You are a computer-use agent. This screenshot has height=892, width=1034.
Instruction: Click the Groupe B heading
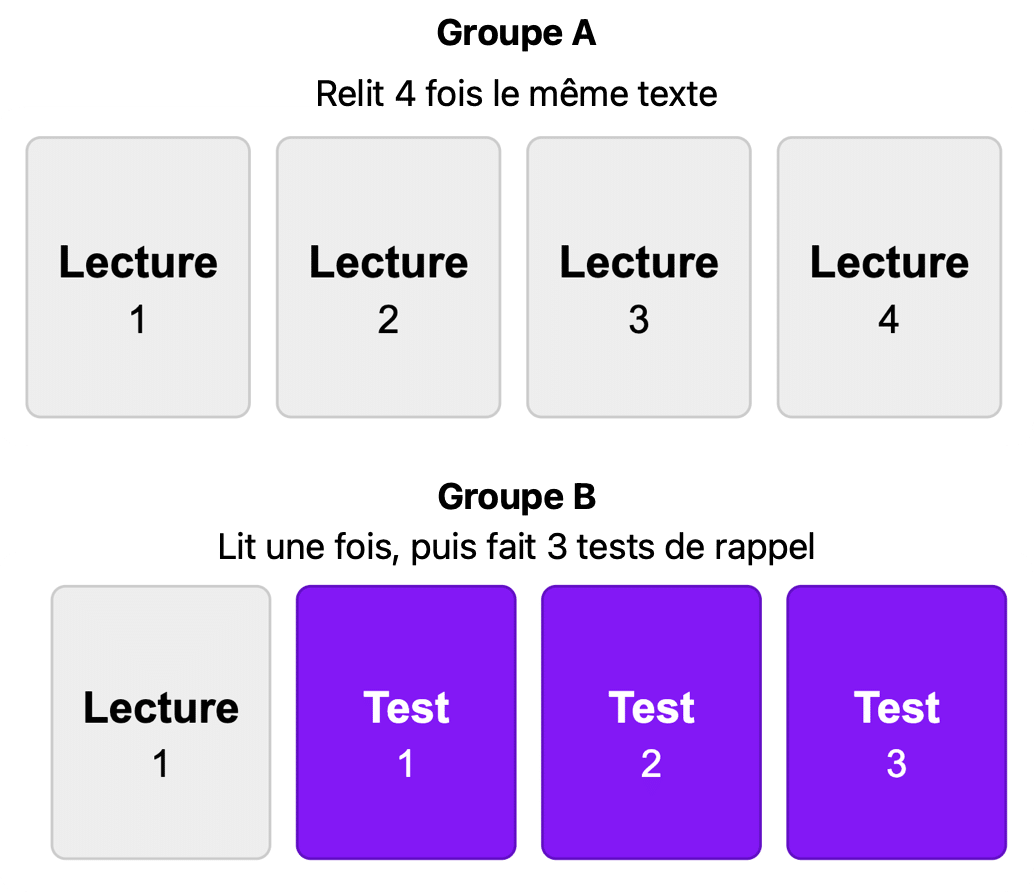pos(516,497)
